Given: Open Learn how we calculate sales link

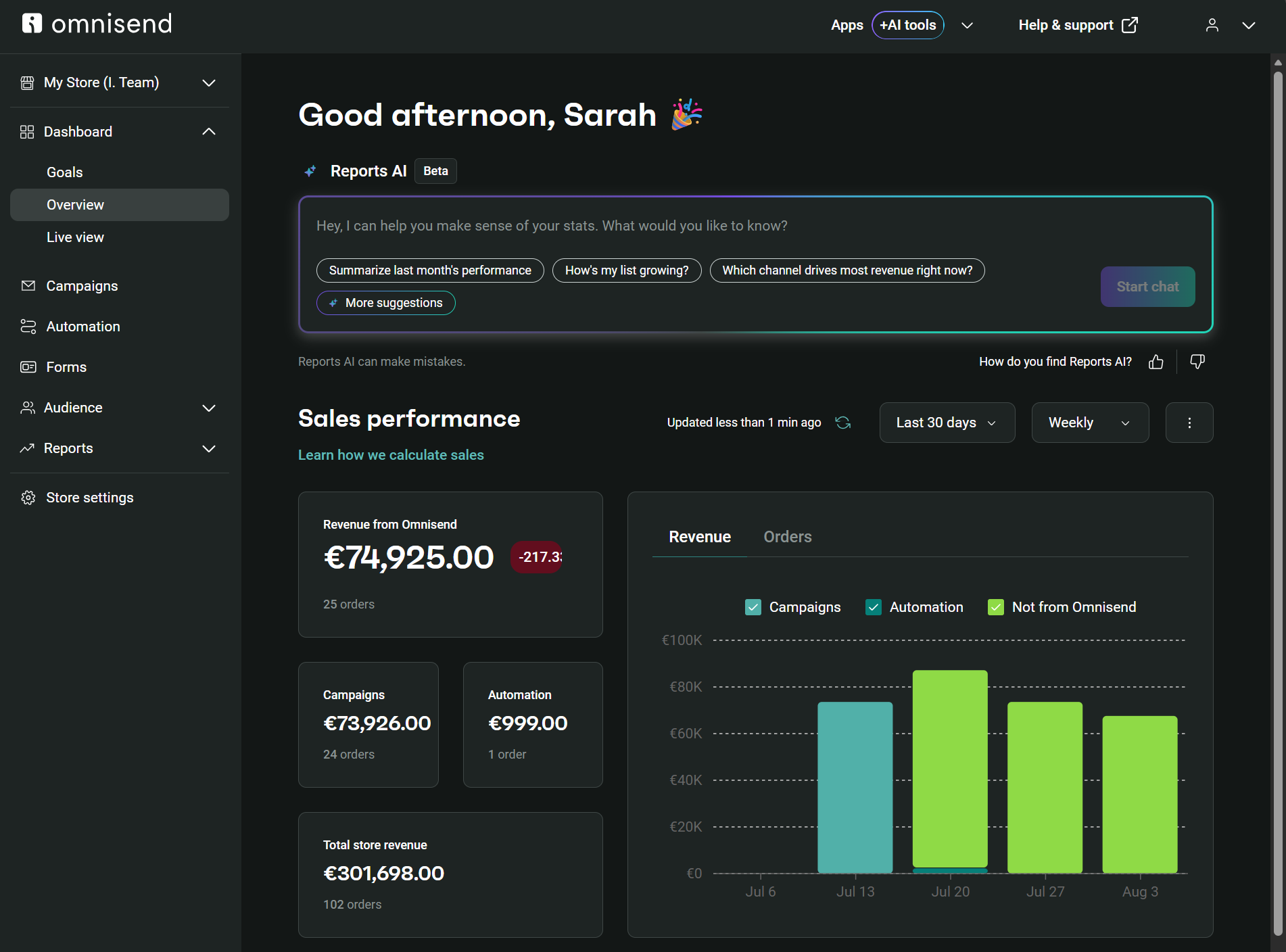Looking at the screenshot, I should click(x=391, y=455).
